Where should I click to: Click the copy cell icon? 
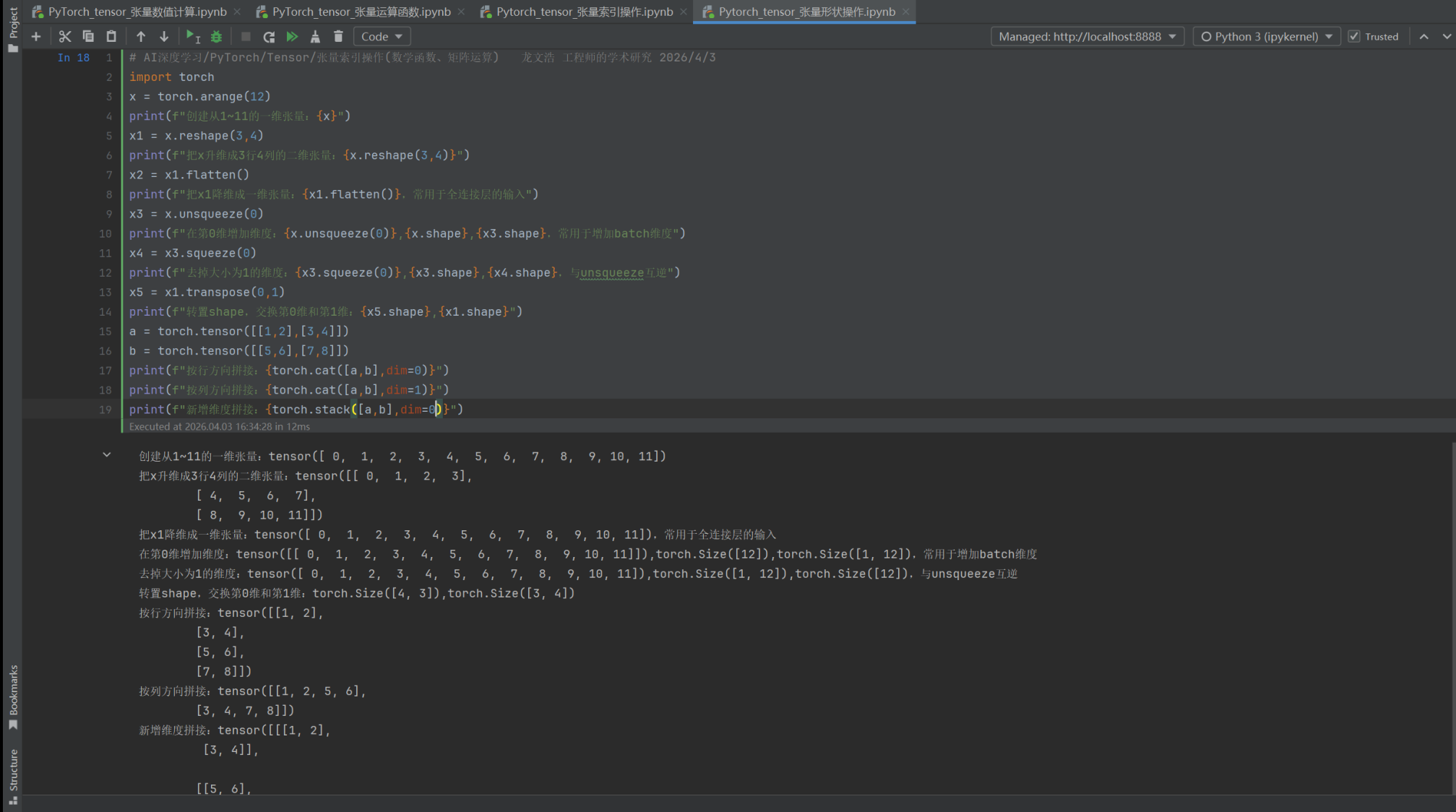click(88, 37)
